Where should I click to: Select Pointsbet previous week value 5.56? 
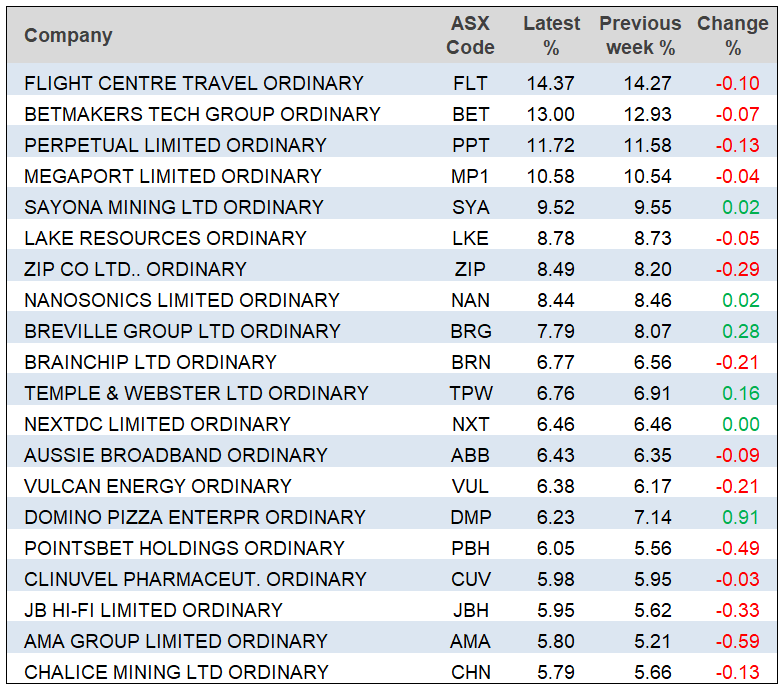[x=647, y=548]
